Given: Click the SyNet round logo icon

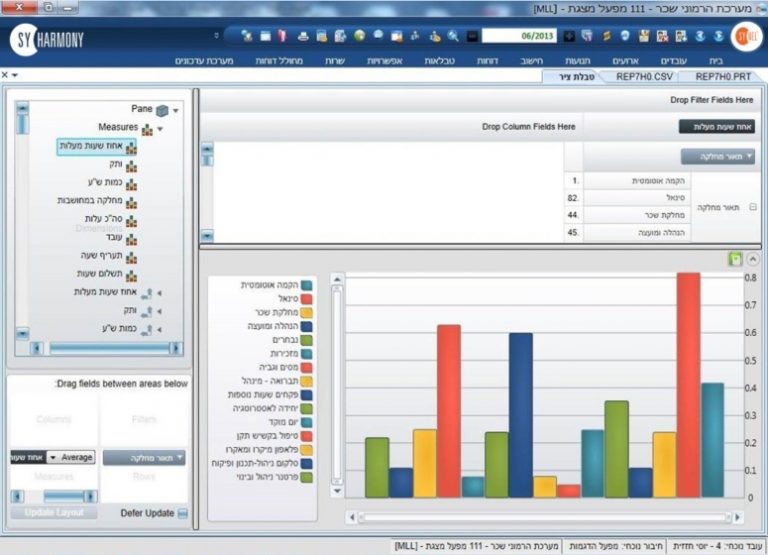Looking at the screenshot, I should tap(742, 37).
